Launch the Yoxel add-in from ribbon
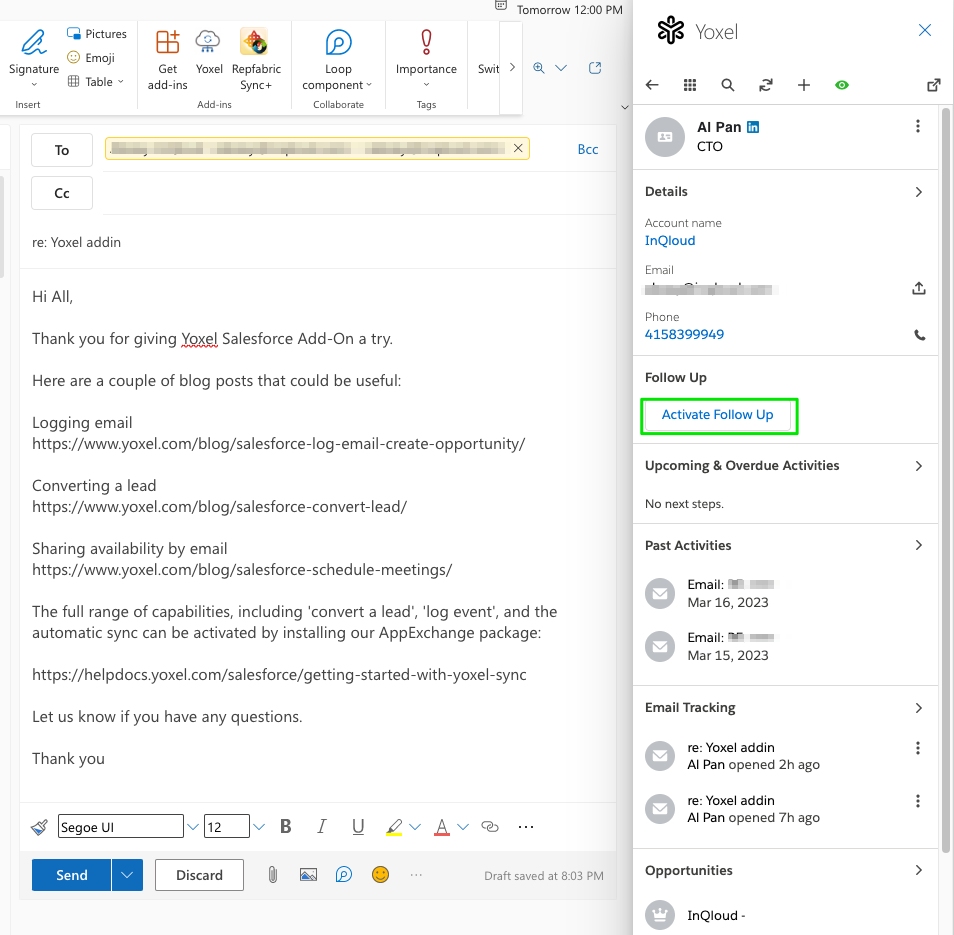The width and height of the screenshot is (954, 935). tap(209, 53)
